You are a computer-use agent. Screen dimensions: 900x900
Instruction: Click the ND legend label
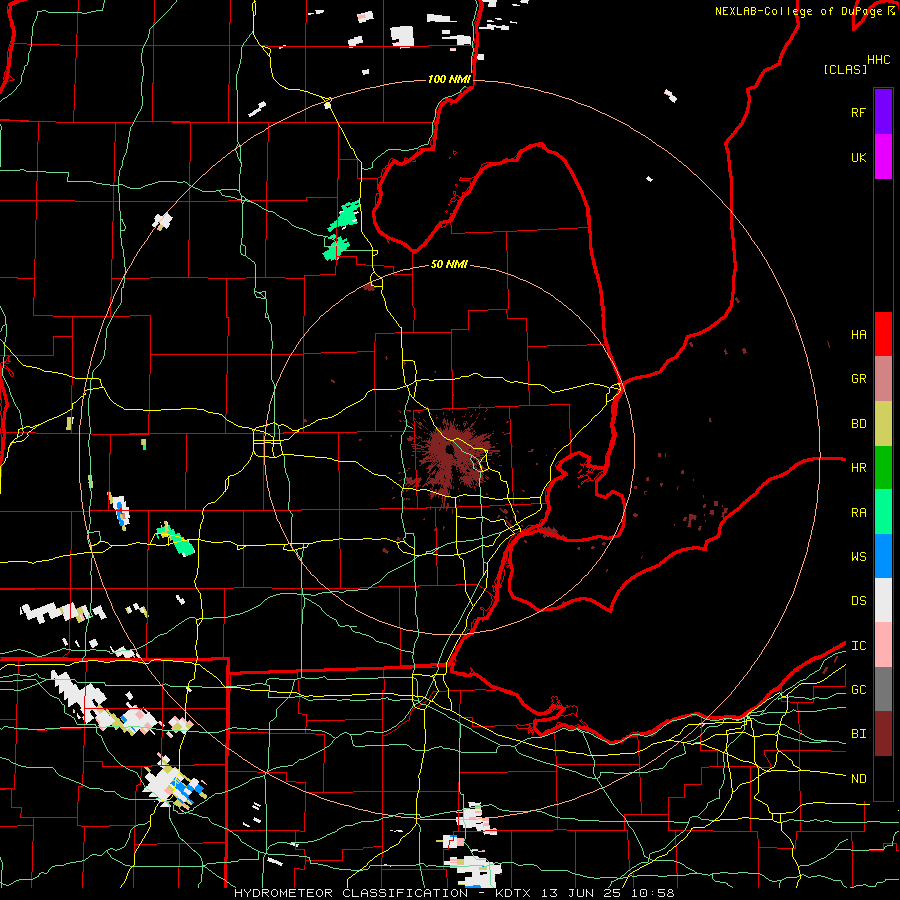tap(858, 779)
